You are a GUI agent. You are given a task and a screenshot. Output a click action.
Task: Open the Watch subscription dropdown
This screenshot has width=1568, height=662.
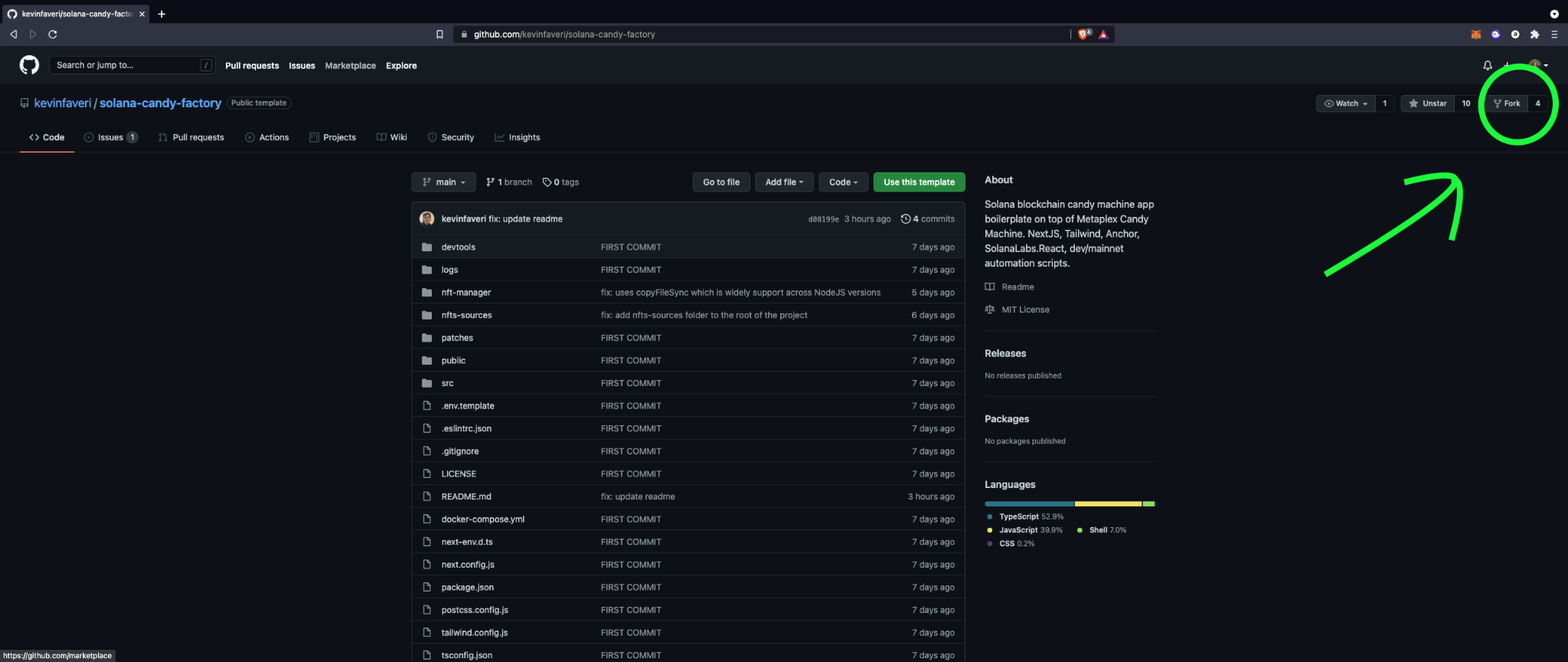click(1345, 103)
